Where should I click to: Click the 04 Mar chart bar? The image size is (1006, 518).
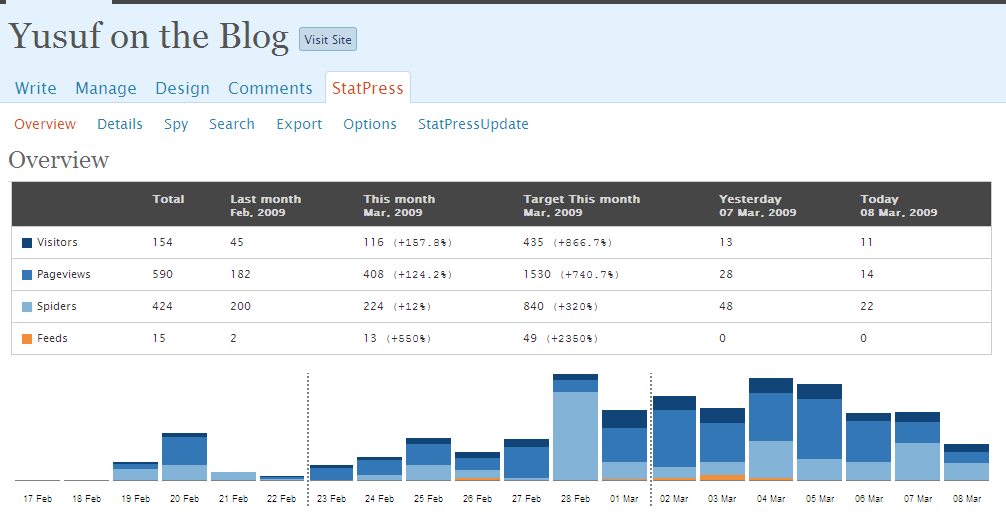click(x=771, y=429)
